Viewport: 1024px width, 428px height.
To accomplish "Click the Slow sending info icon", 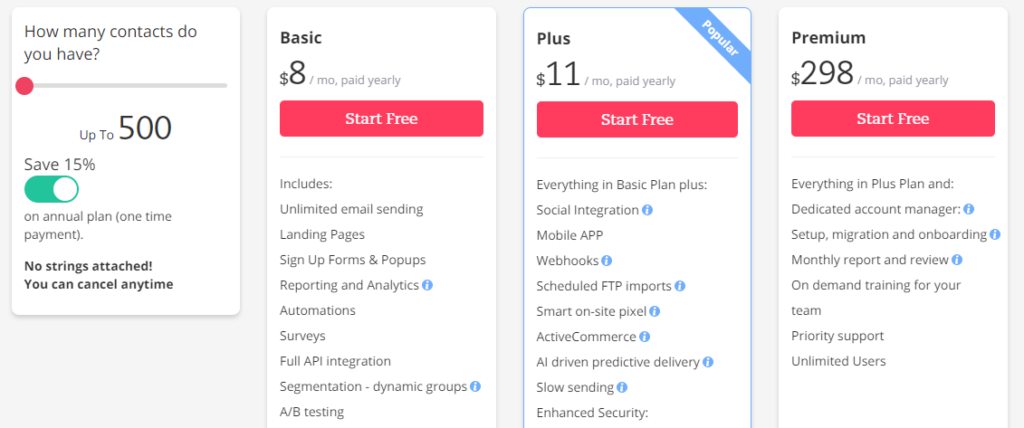I will pos(622,387).
